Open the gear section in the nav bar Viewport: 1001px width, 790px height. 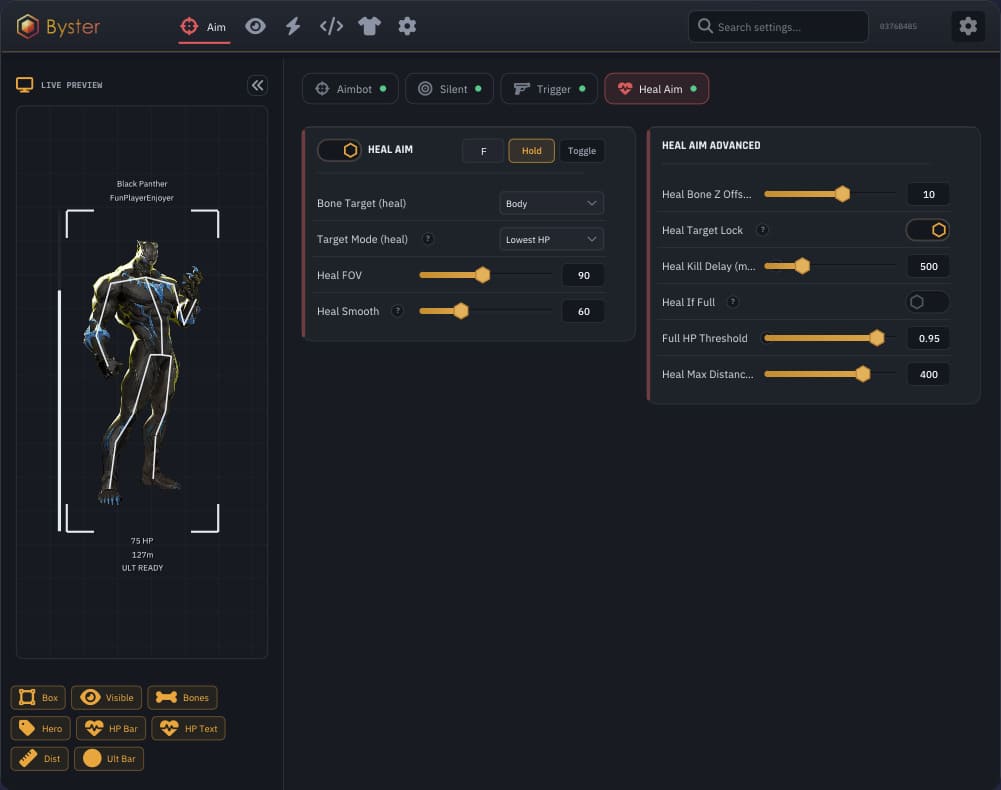click(x=407, y=26)
